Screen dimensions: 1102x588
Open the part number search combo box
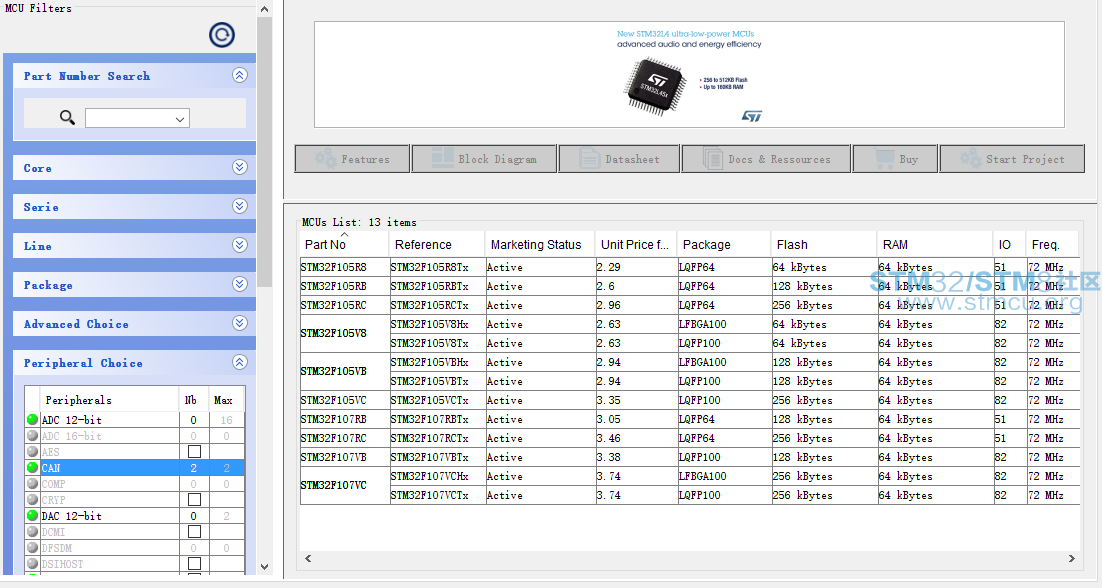pos(137,118)
